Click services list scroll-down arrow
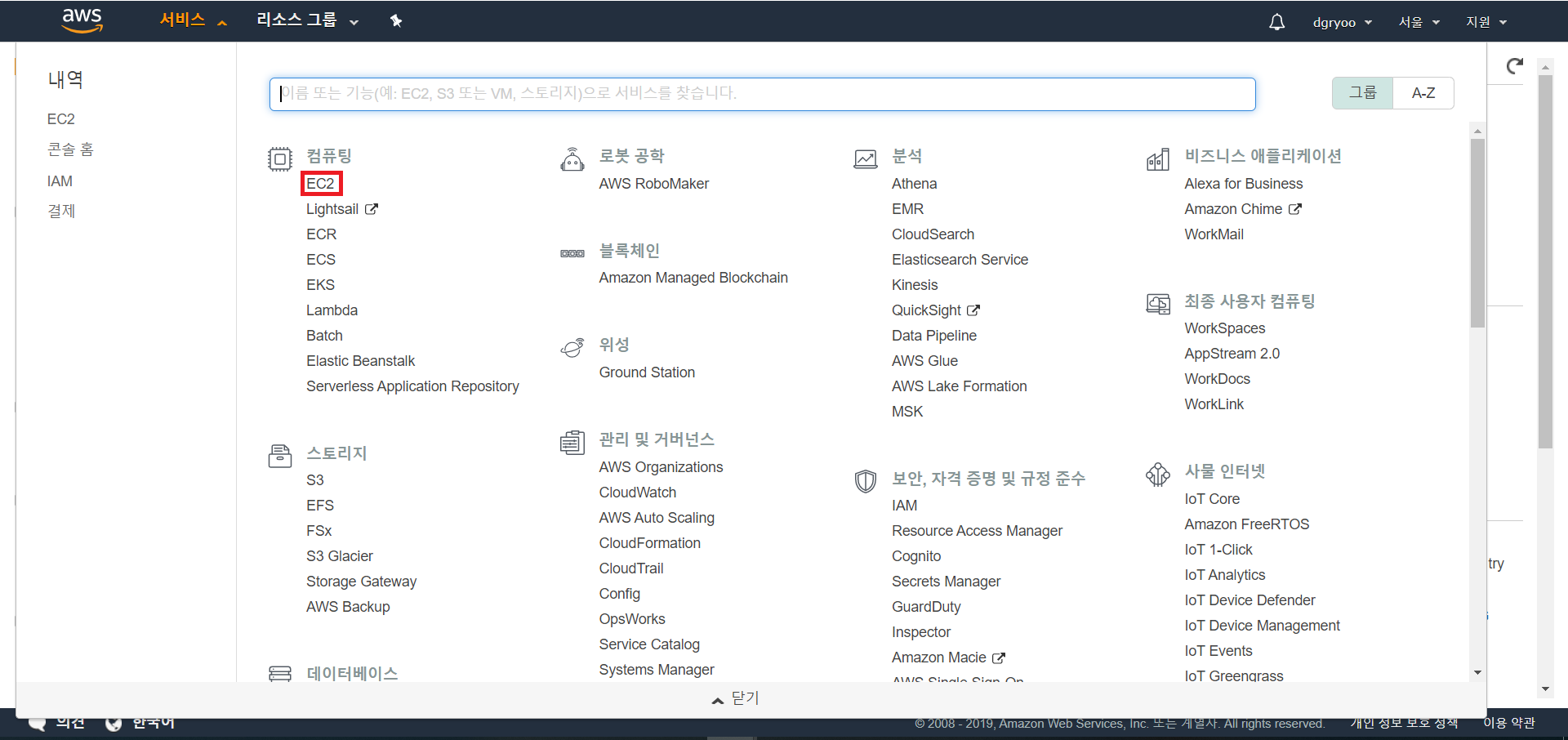Screen dimensions: 1568x740 (1477, 673)
